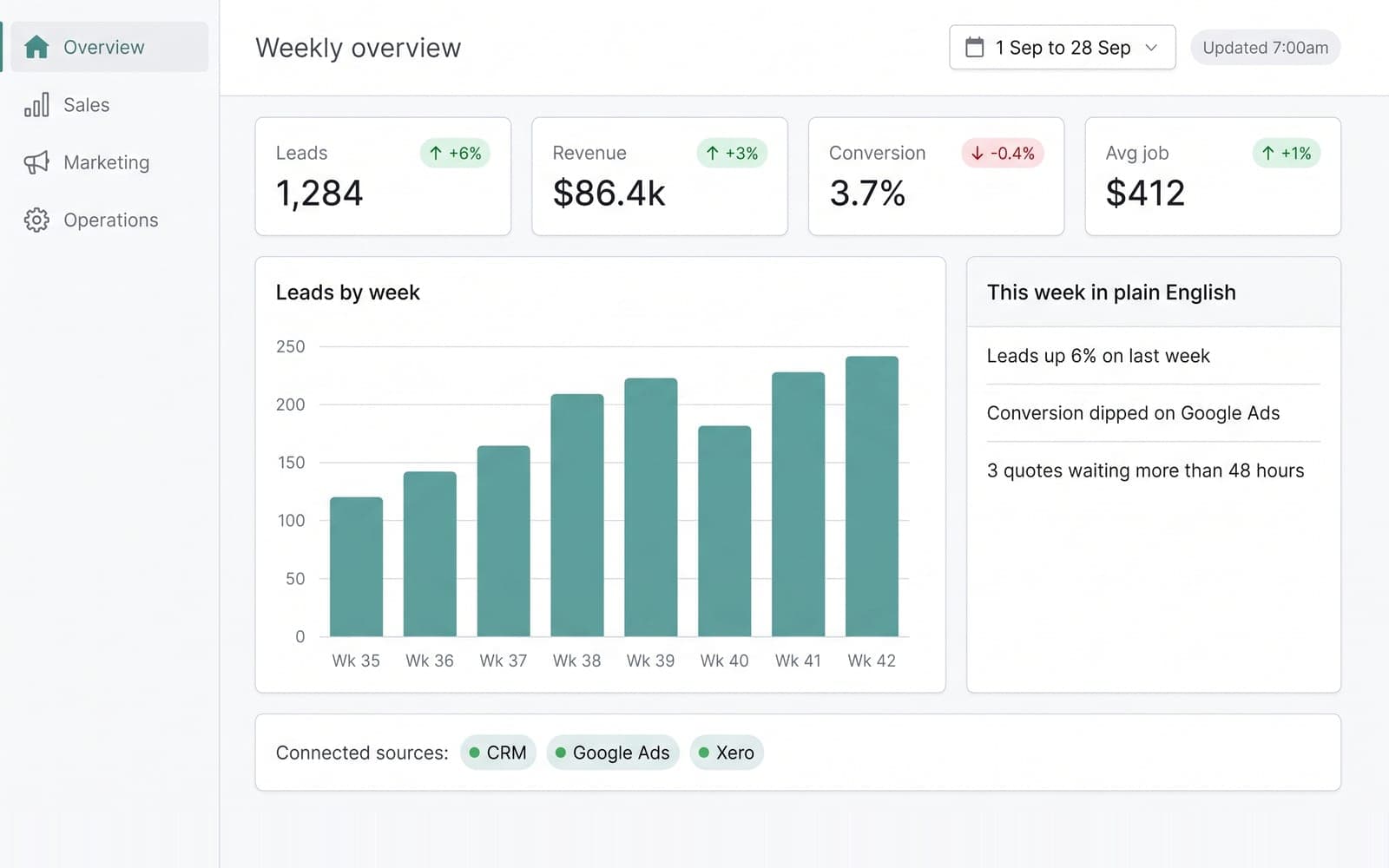Click the Conversion down-arrow trend icon
Image resolution: width=1389 pixels, height=868 pixels.
978,153
